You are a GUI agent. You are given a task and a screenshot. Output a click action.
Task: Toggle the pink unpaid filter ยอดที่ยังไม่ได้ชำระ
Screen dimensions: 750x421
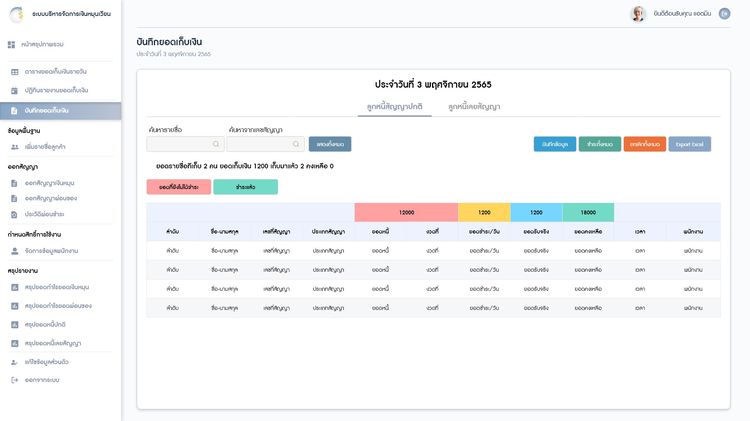pyautogui.click(x=177, y=187)
